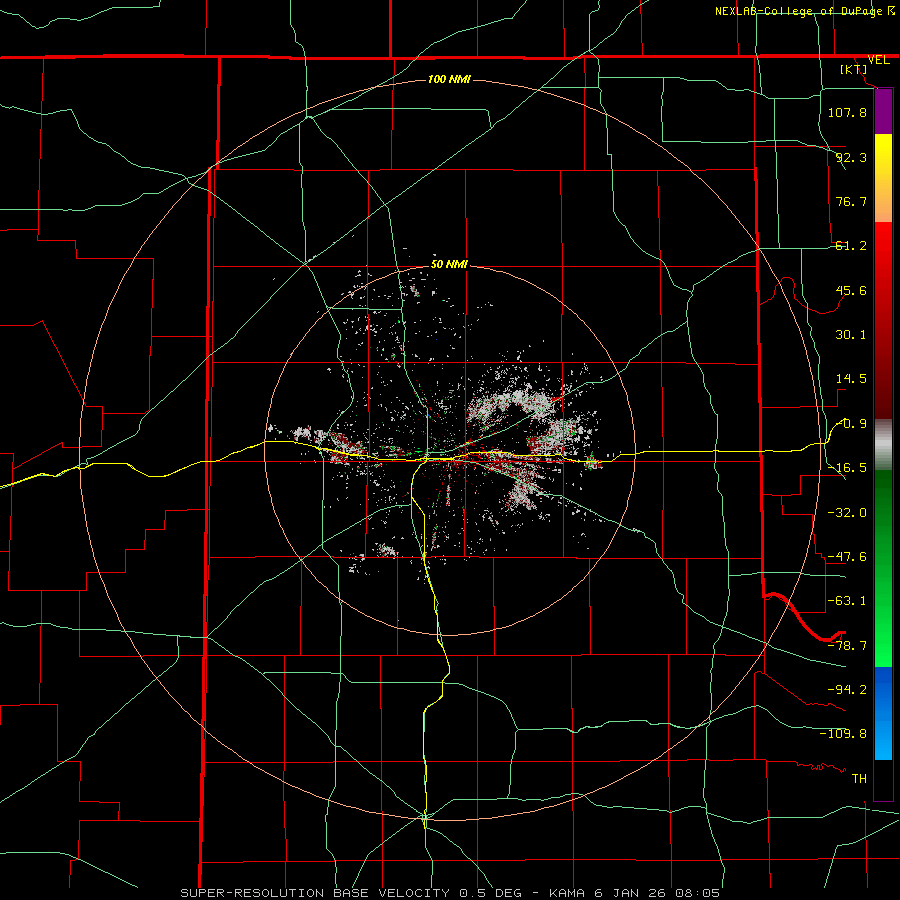Click the [KT] units label
This screenshot has width=900, height=900.
coord(854,69)
